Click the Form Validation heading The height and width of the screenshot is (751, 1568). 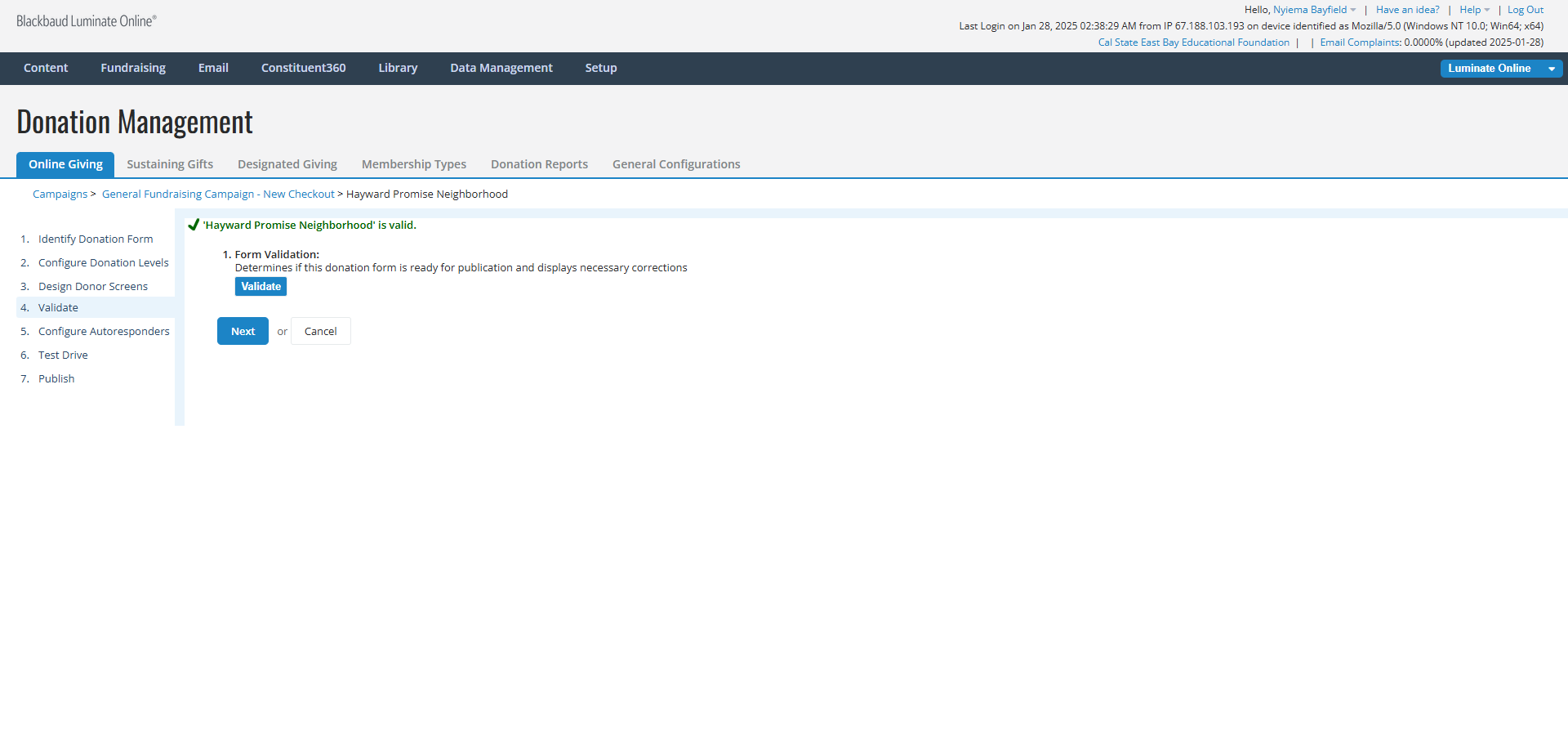(277, 255)
